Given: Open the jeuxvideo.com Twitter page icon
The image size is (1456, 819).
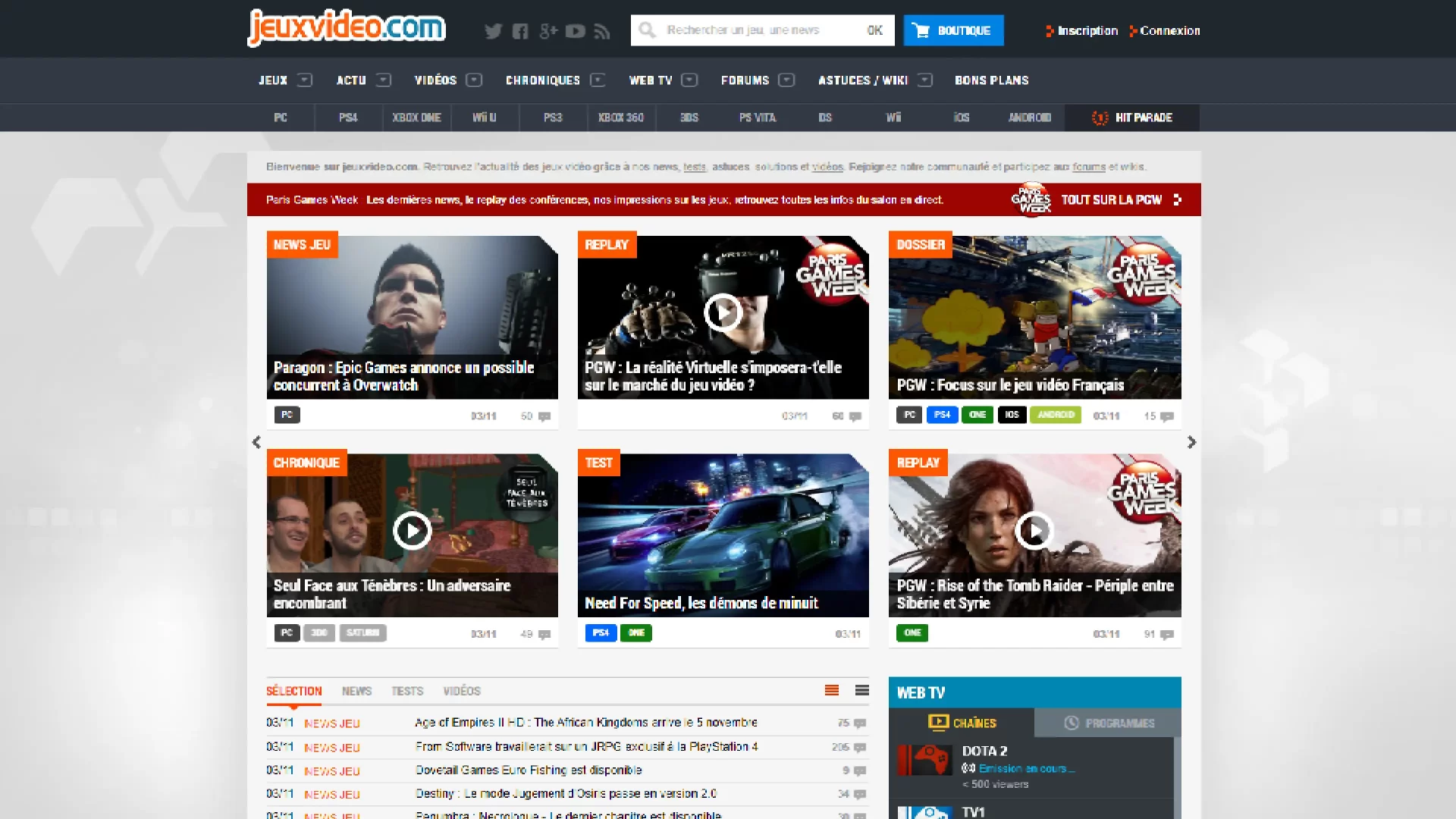Looking at the screenshot, I should [493, 31].
